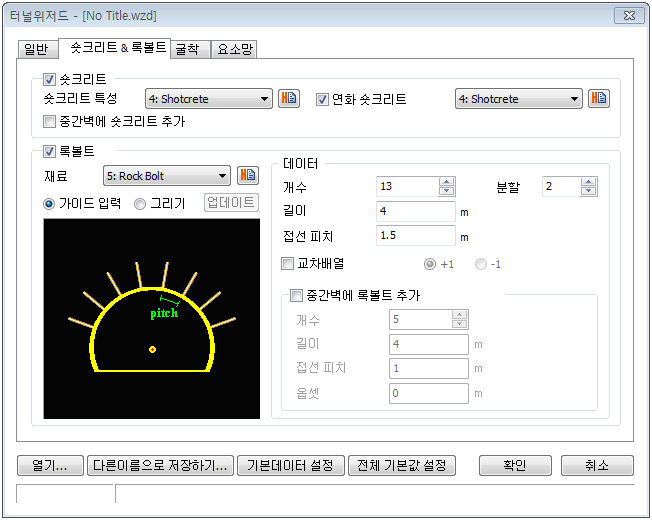Confirm with the 확인 button

click(515, 465)
